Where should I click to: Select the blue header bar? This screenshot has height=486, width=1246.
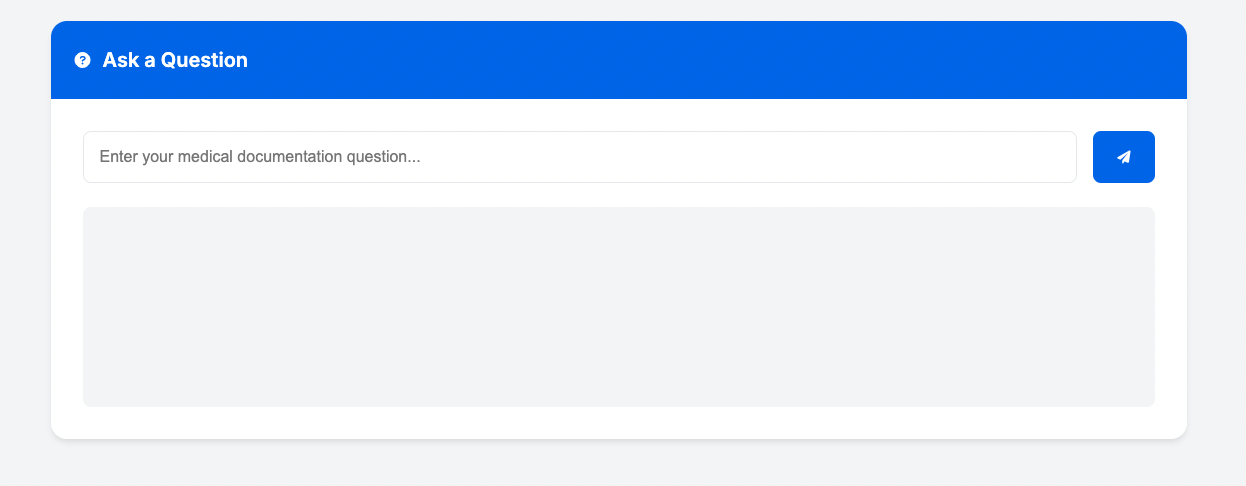tap(619, 60)
